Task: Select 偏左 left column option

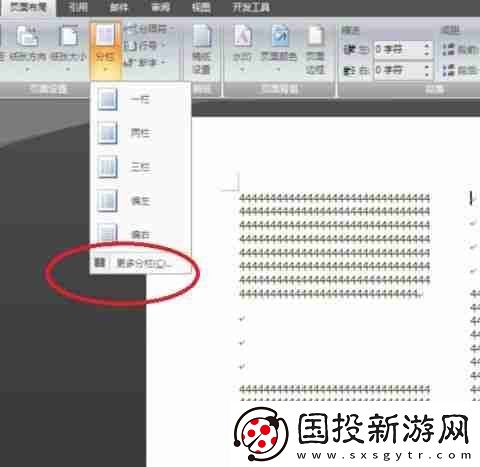Action: (141, 201)
